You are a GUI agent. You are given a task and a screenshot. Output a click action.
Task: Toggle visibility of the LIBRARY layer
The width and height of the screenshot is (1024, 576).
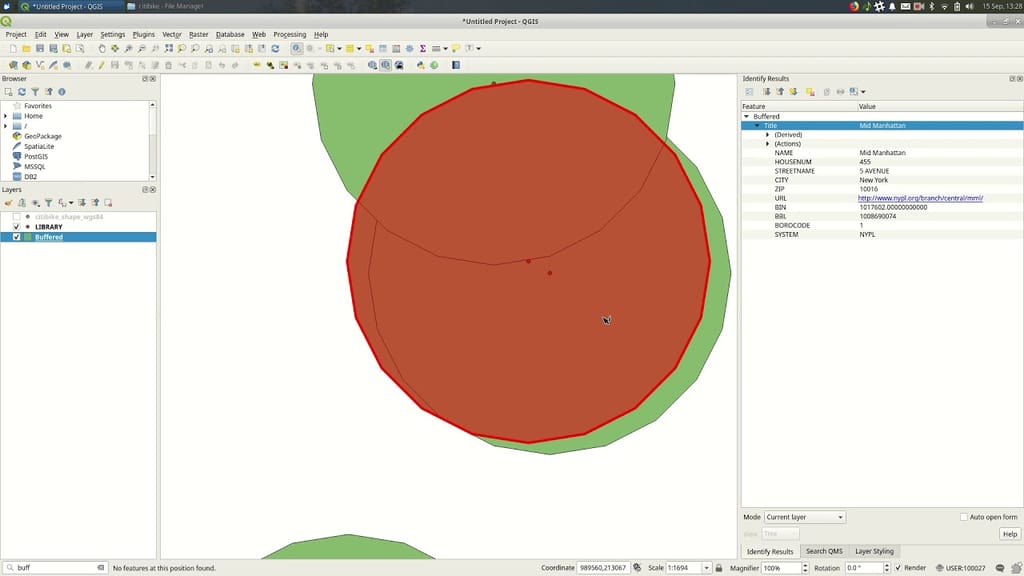pos(16,227)
